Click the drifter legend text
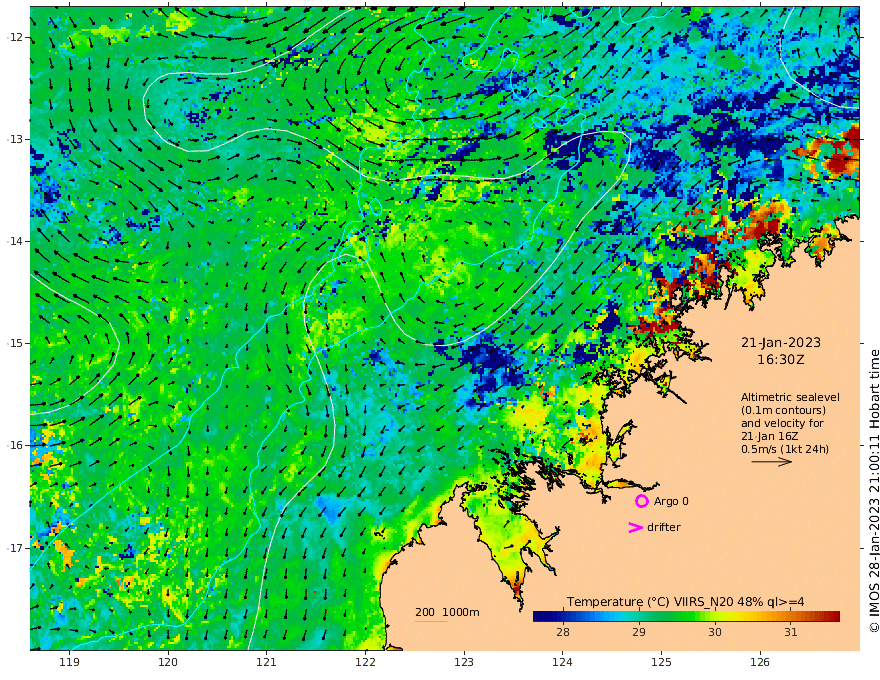The width and height of the screenshot is (880, 680). (663, 527)
